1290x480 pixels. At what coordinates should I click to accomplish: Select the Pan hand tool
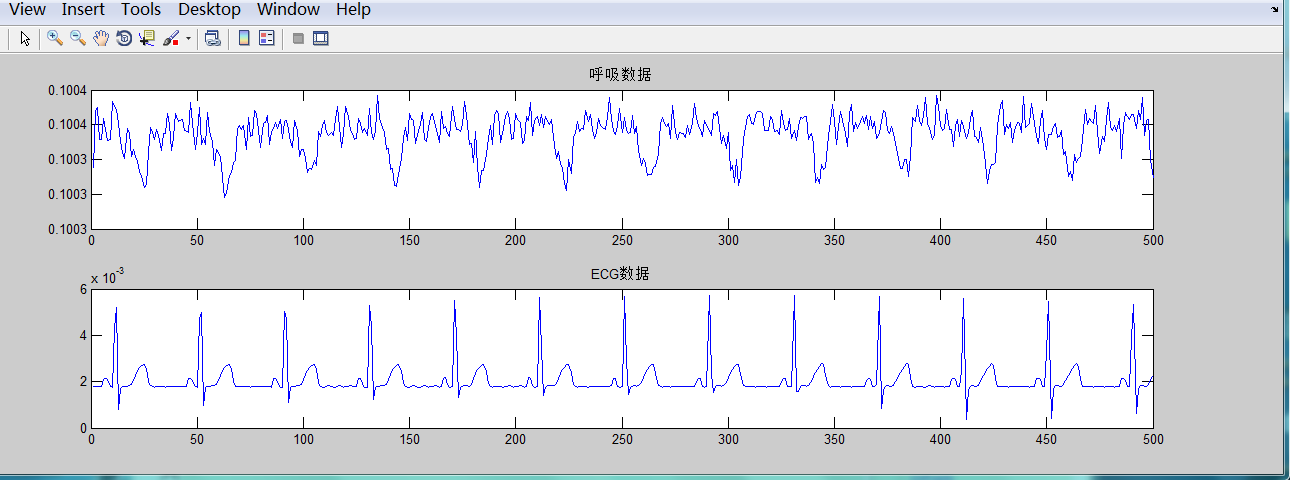(x=101, y=39)
